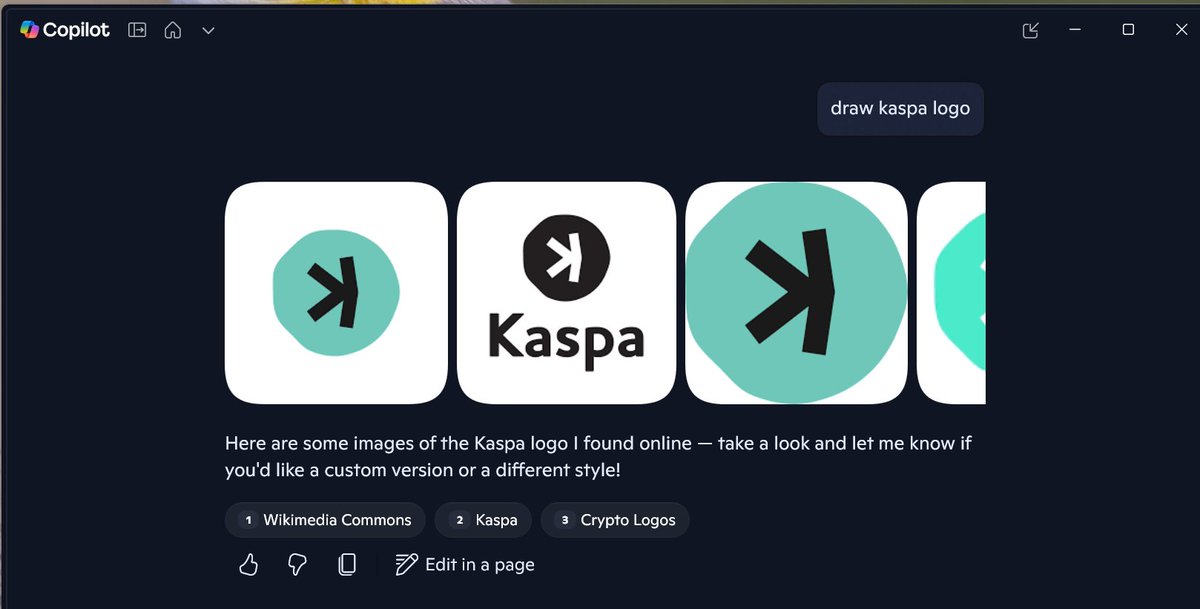The width and height of the screenshot is (1200, 609).
Task: Go to Copilot home icon
Action: point(173,30)
